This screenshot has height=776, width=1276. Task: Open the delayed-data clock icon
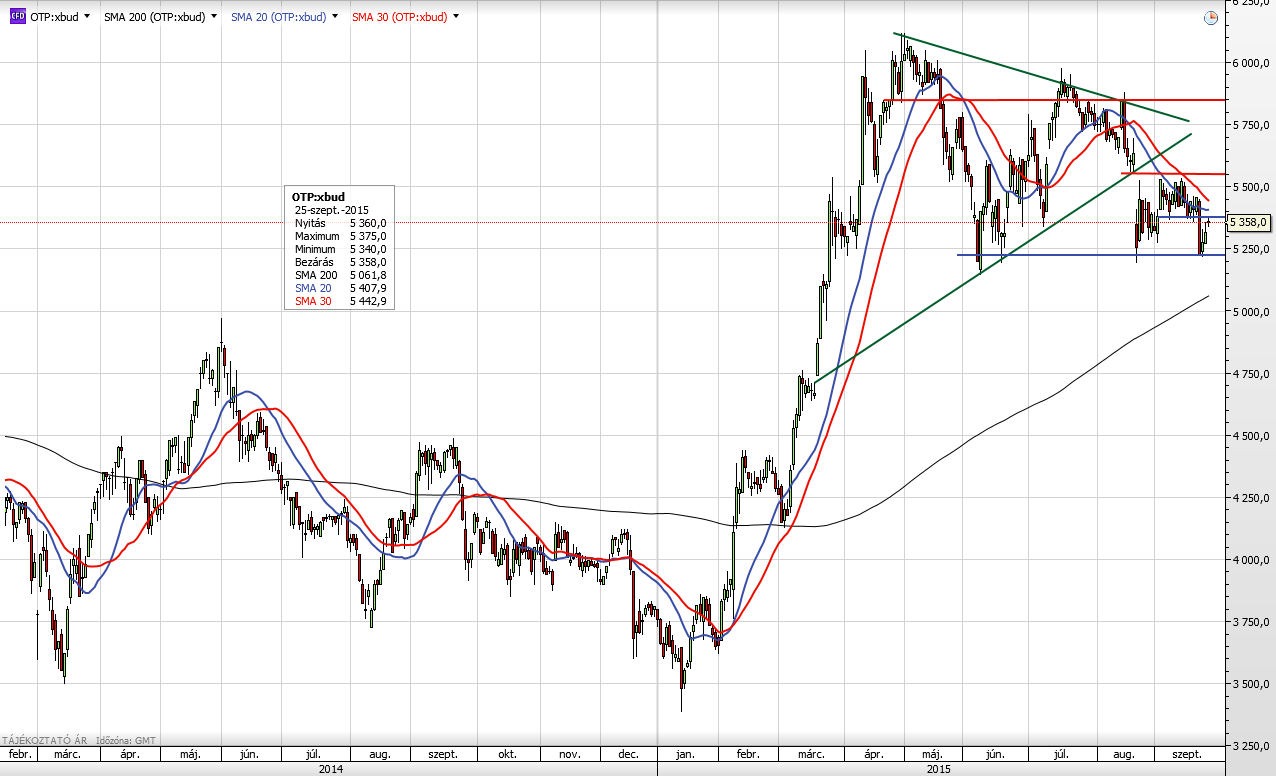coord(1211,17)
